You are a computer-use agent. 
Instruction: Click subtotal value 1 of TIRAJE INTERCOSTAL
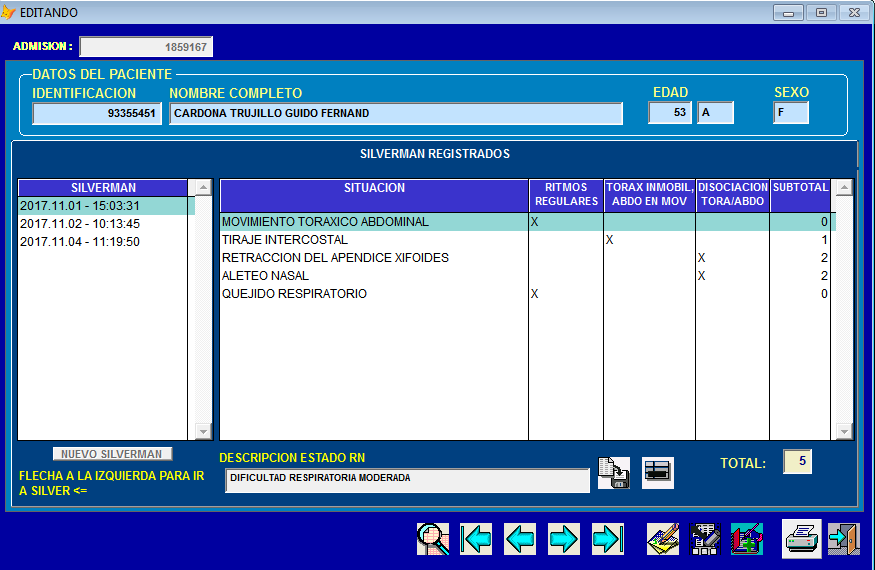coord(824,240)
